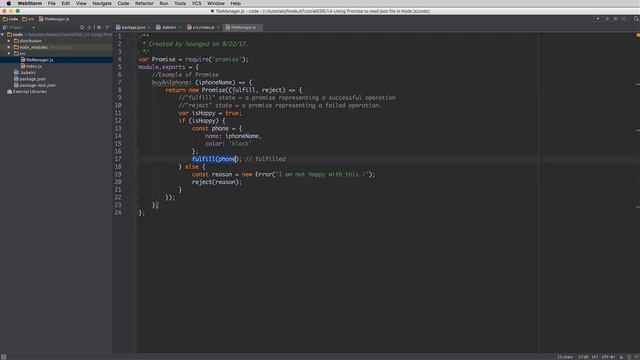Click the Run button in toolbar
This screenshot has width=640, height=360.
click(x=607, y=19)
